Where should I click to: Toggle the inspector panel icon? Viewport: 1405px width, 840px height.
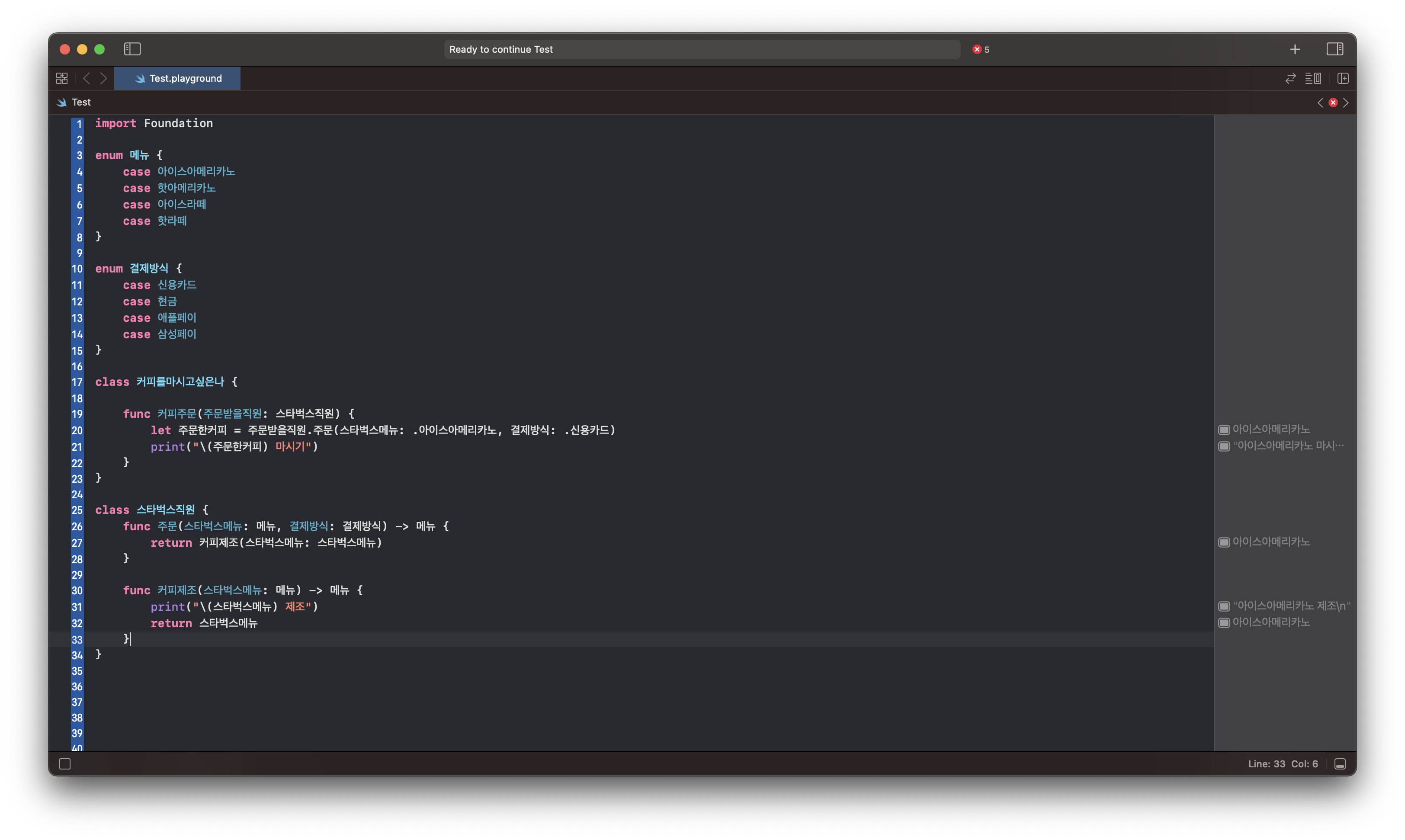pyautogui.click(x=1334, y=49)
